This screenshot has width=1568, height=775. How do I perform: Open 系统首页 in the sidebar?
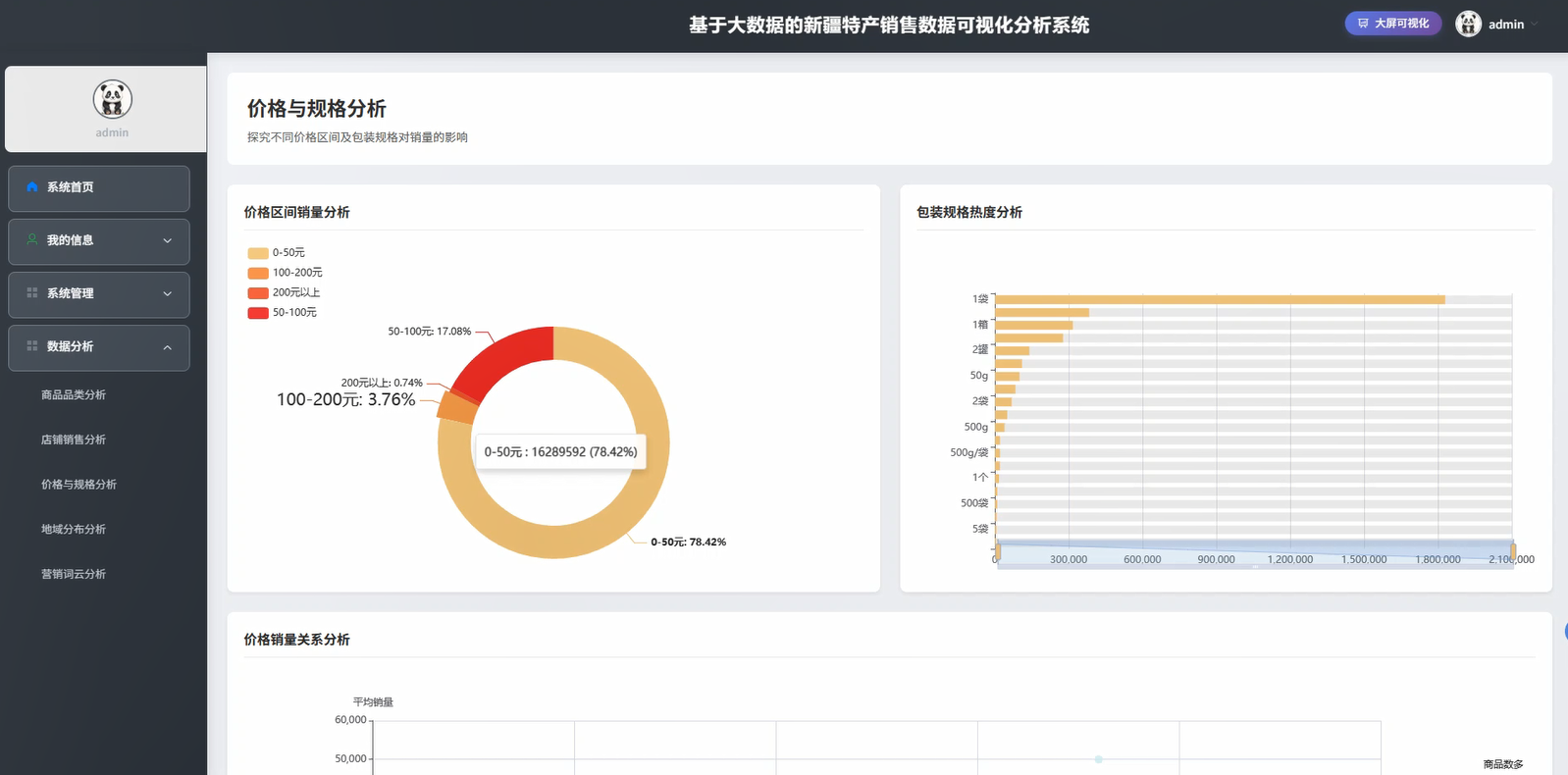tap(99, 188)
